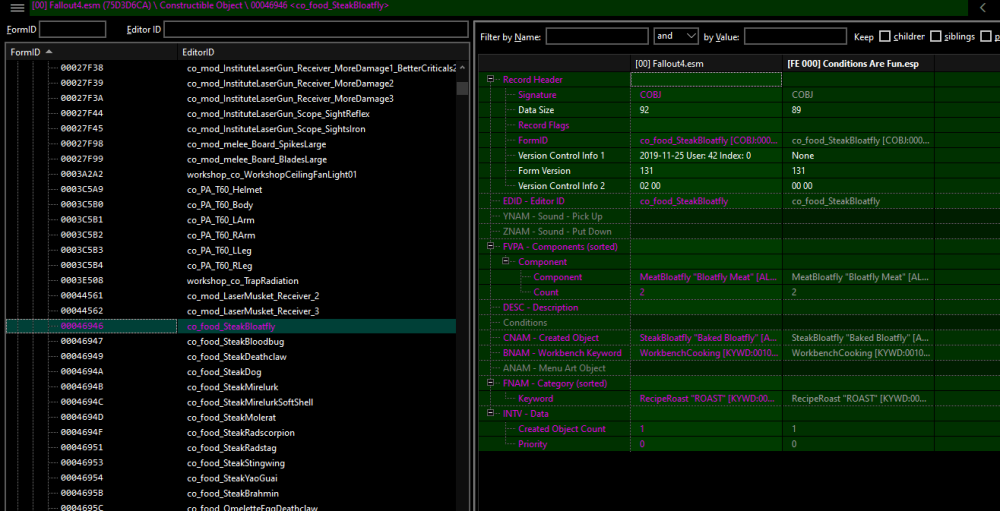Select record co_PA_T60_Body
This screenshot has width=1000, height=511.
221,205
